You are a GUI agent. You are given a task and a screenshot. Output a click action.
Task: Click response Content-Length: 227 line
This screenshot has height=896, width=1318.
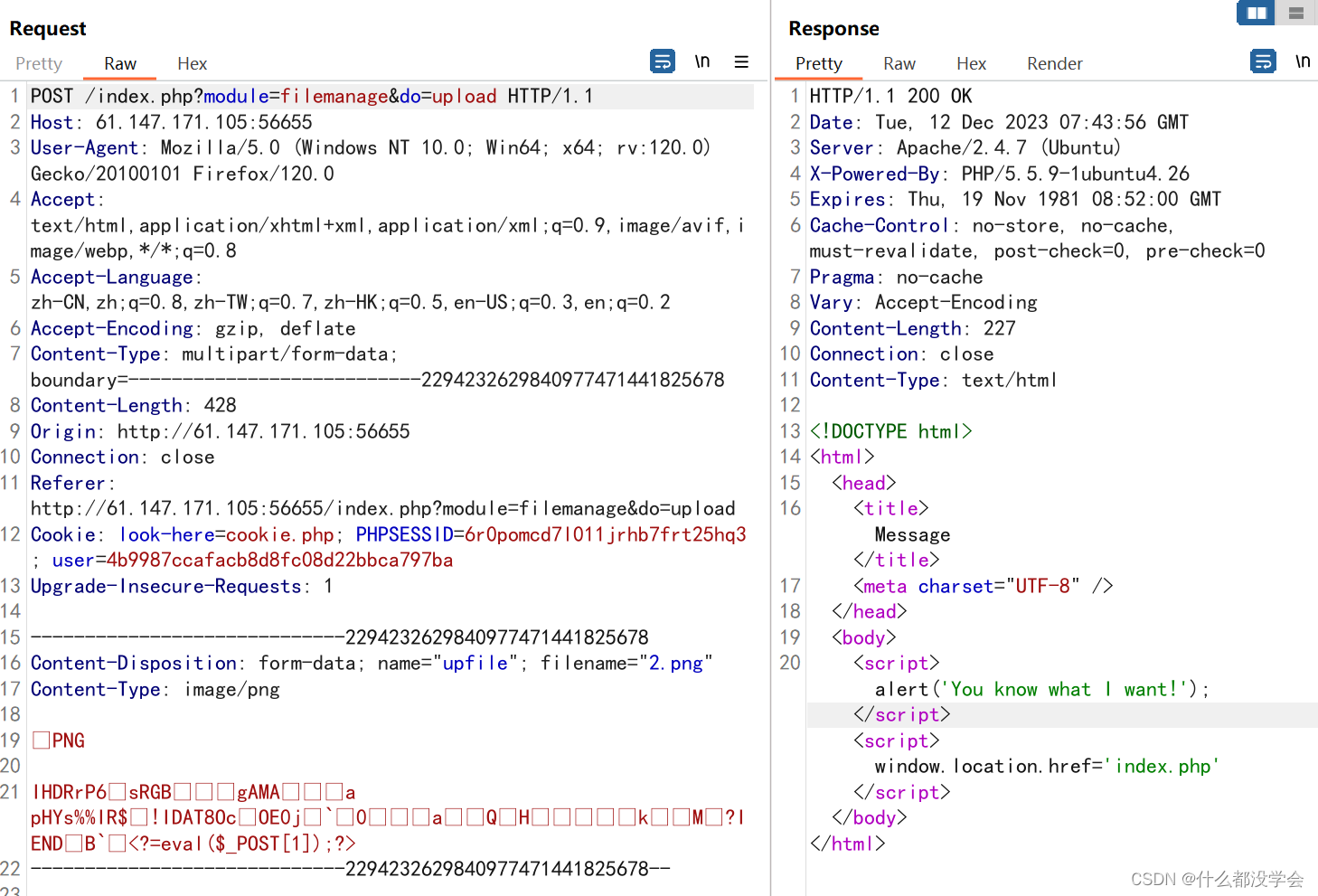tap(912, 328)
